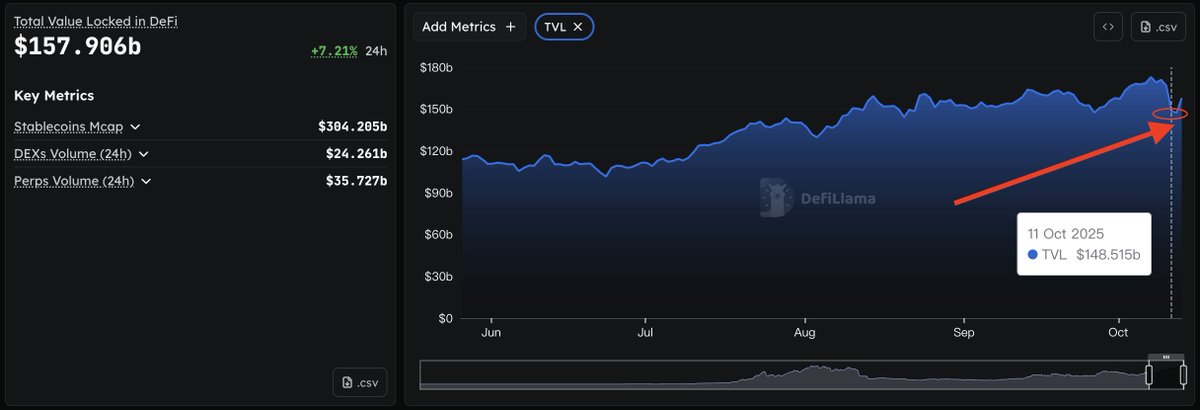Screen dimensions: 1200x410
Task: Click the left handle of the range slider
Action: pos(1150,375)
